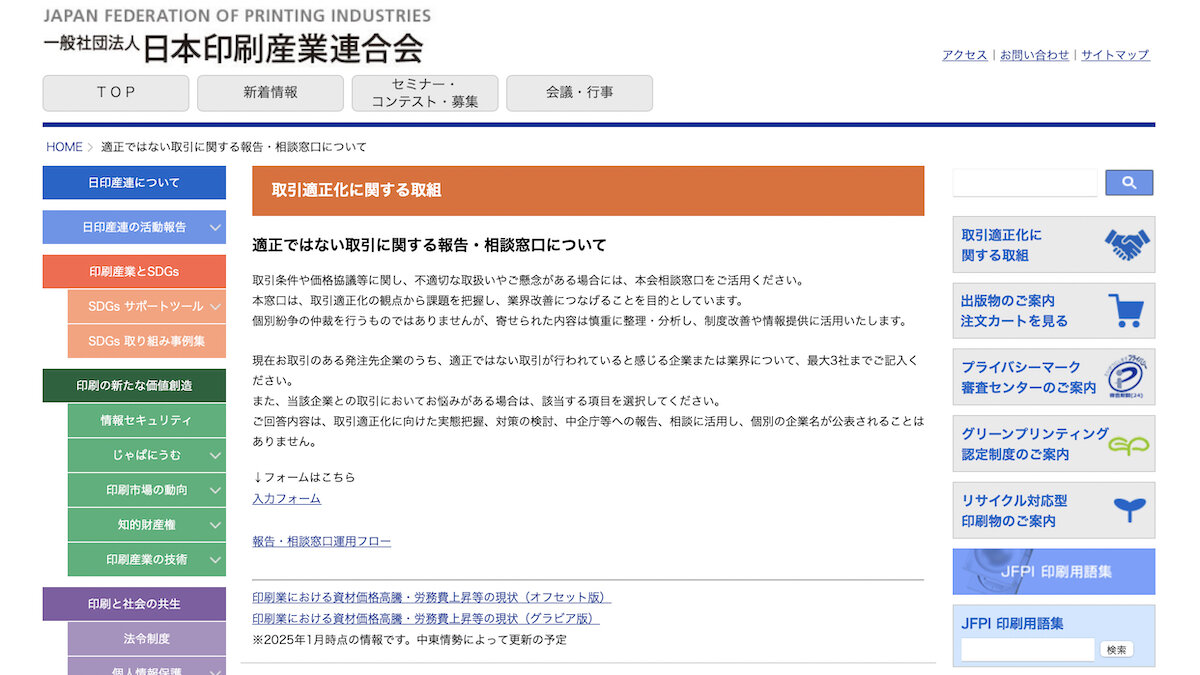Viewport: 1200px width, 675px height.
Task: Click the handshake icon banner
Action: pos(1126,245)
